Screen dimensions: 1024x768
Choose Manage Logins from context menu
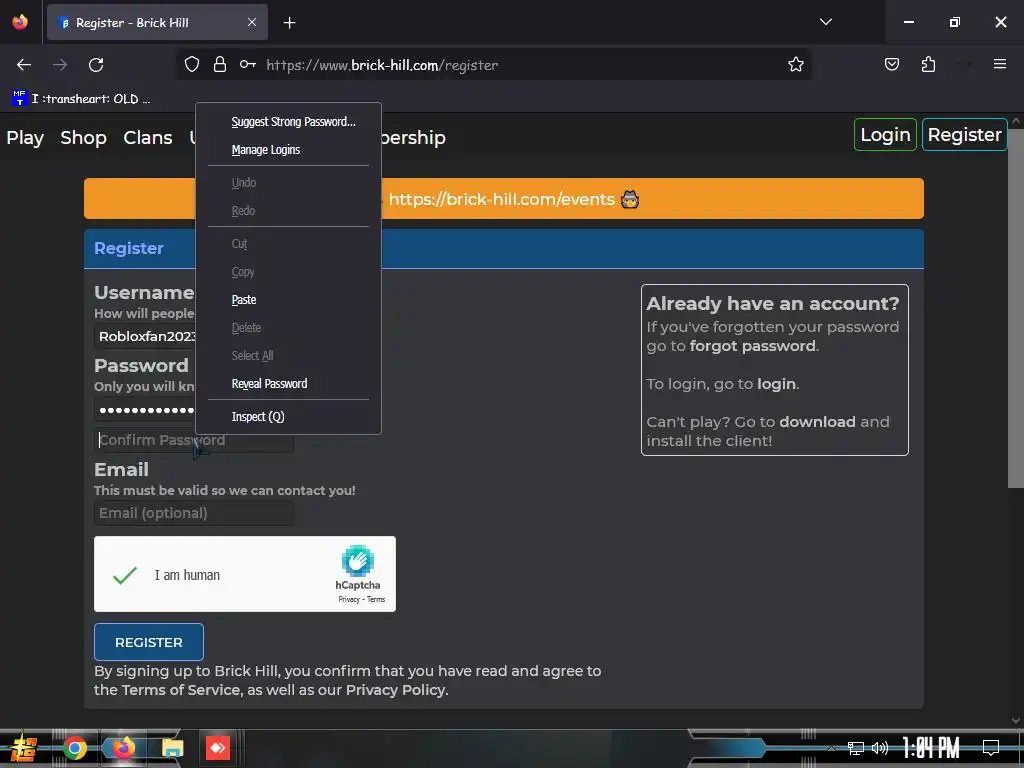click(265, 150)
